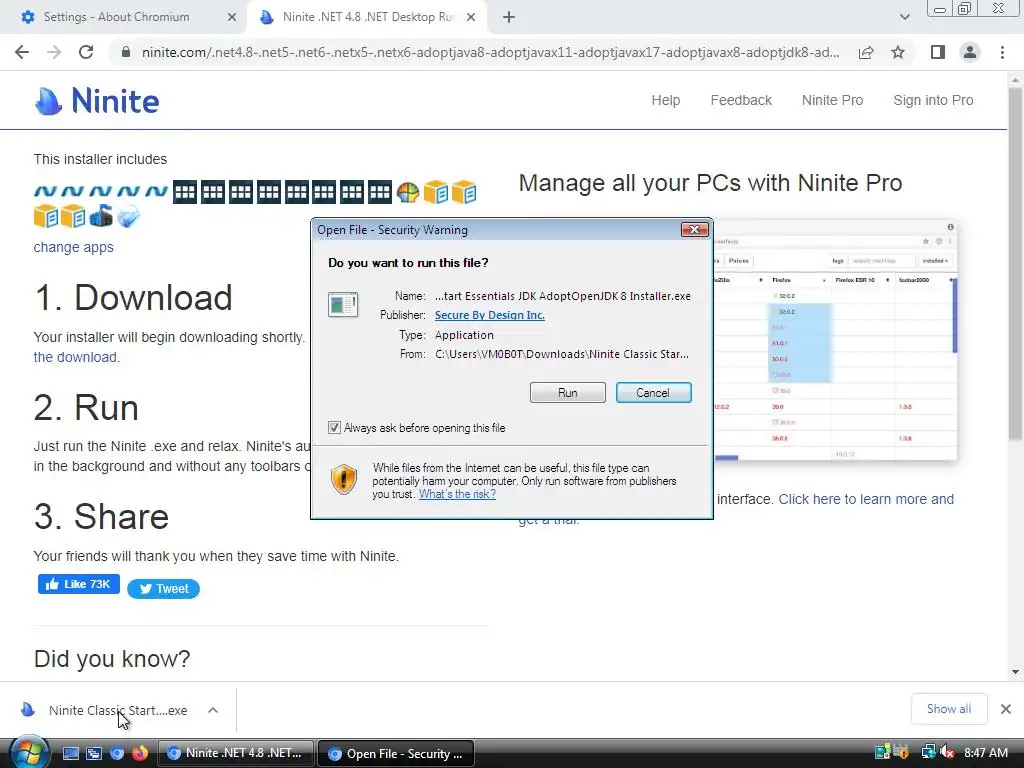The height and width of the screenshot is (768, 1024).
Task: Cancel the Open File security warning
Action: tap(653, 392)
